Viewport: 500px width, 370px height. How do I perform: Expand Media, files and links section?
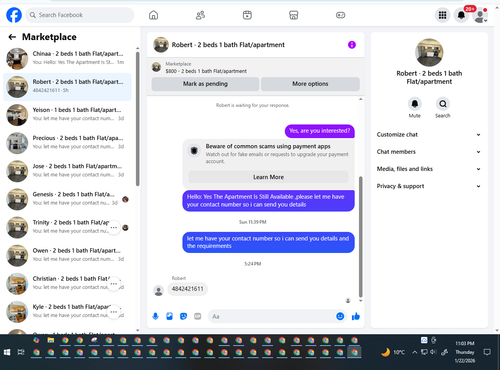point(429,169)
